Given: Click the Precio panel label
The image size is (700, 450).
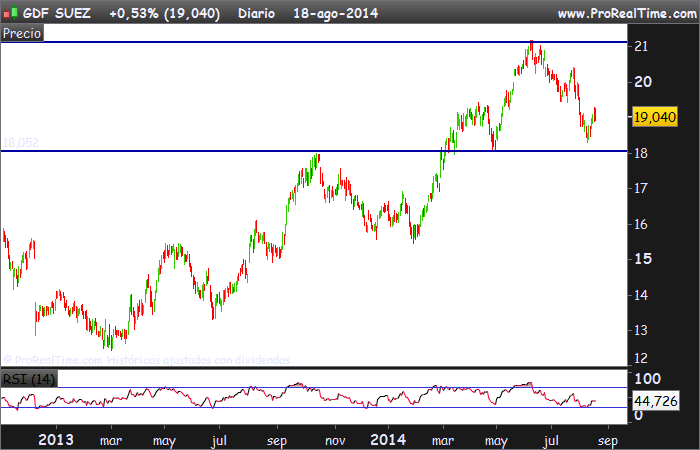Looking at the screenshot, I should [22, 33].
